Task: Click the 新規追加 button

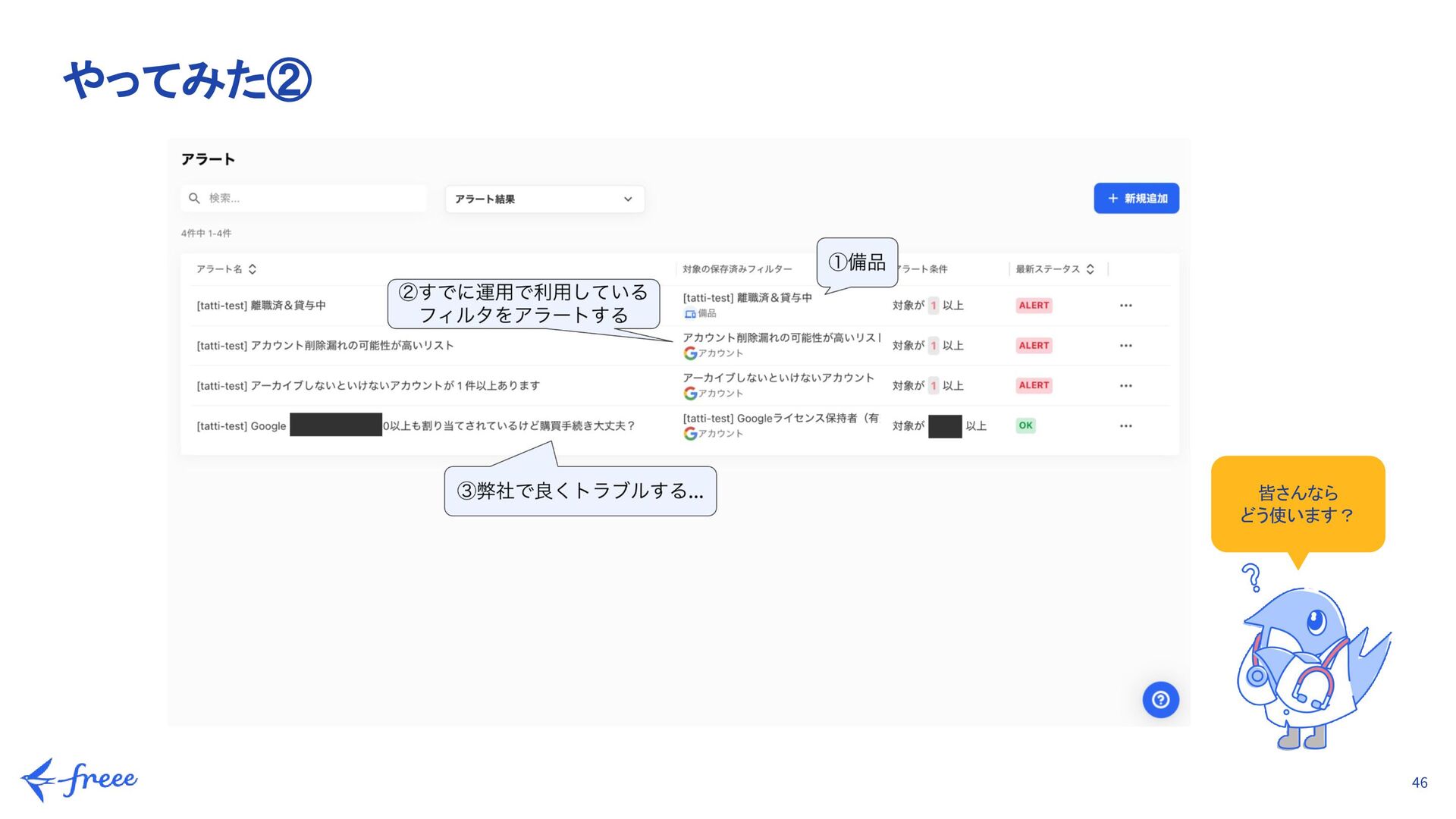Action: (1136, 199)
